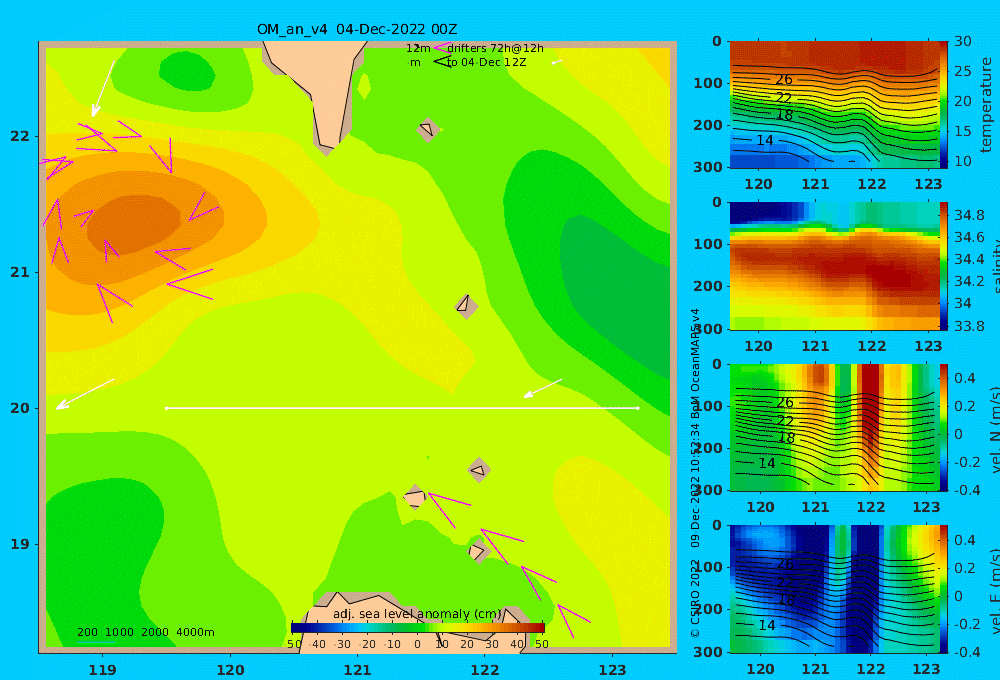Image resolution: width=1000 pixels, height=680 pixels.
Task: Click the 26 contour label in temperature panel
Action: coord(784,80)
